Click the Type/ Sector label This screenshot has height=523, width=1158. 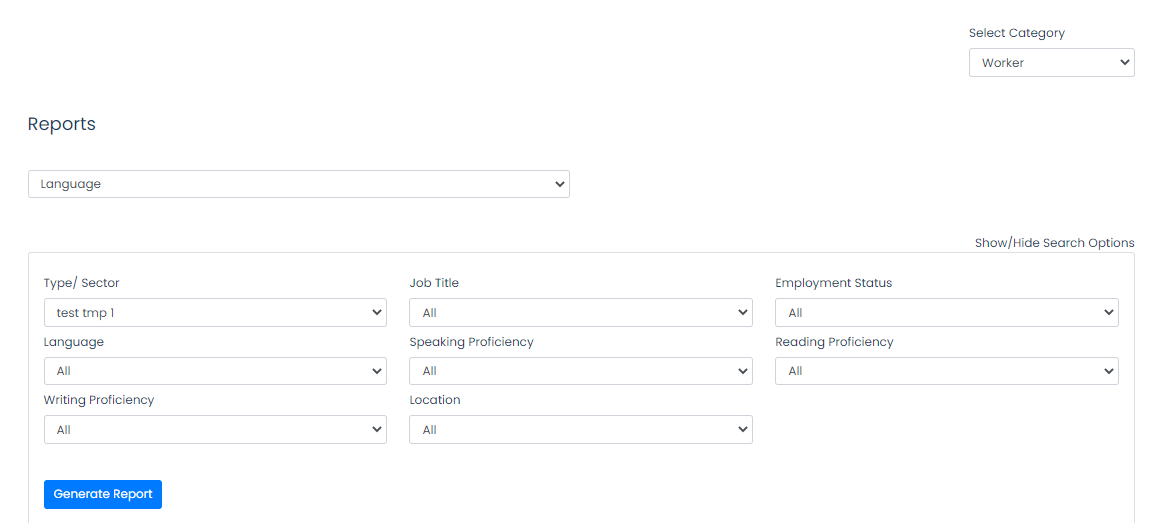click(x=81, y=283)
